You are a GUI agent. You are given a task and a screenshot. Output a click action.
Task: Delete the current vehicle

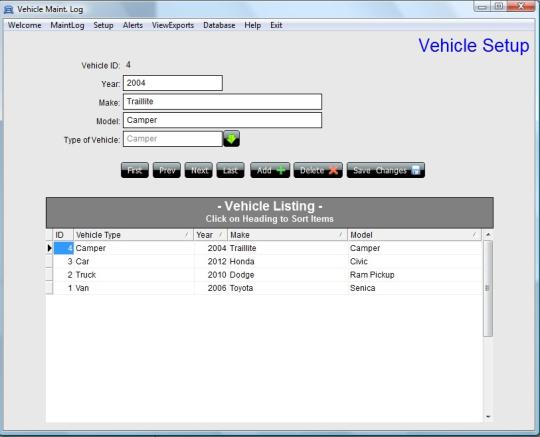[318, 170]
